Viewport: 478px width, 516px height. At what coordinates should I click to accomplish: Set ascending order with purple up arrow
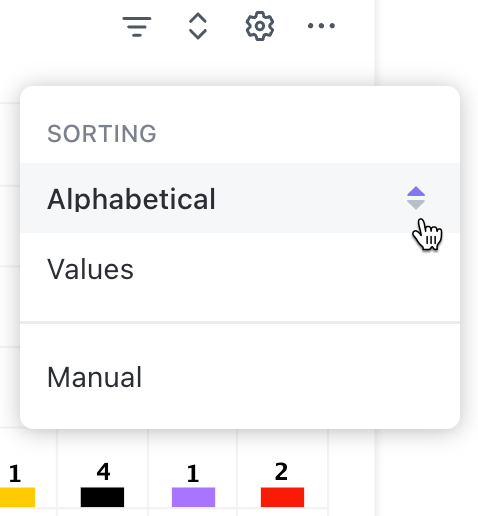pyautogui.click(x=416, y=191)
